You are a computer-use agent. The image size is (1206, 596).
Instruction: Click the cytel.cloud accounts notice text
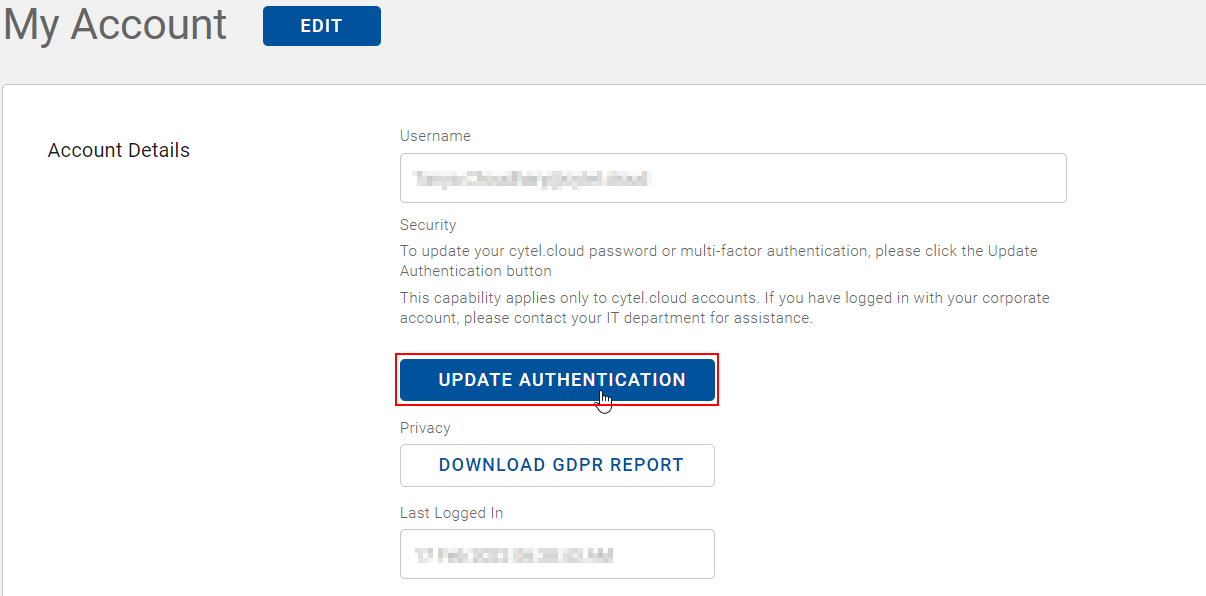pos(724,307)
